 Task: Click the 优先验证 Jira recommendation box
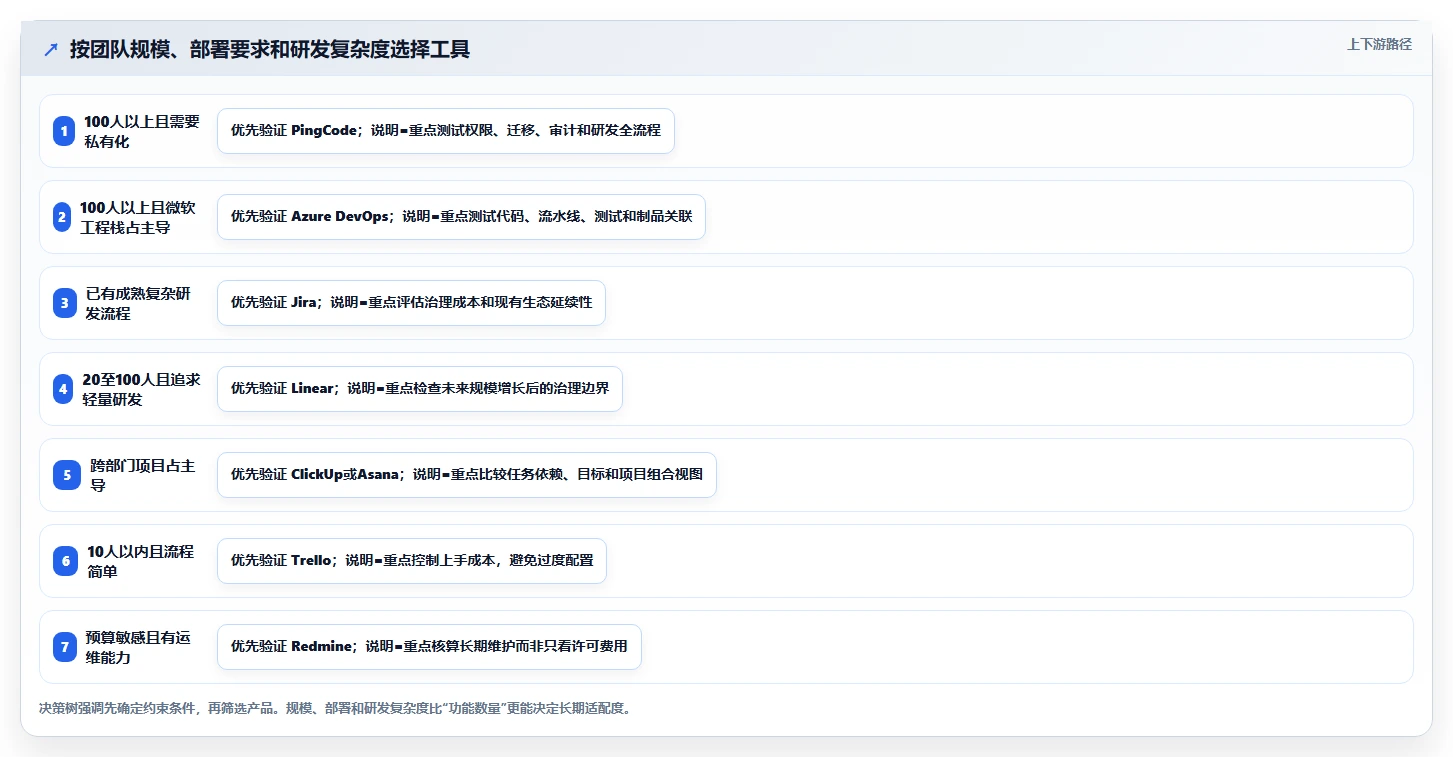point(411,303)
